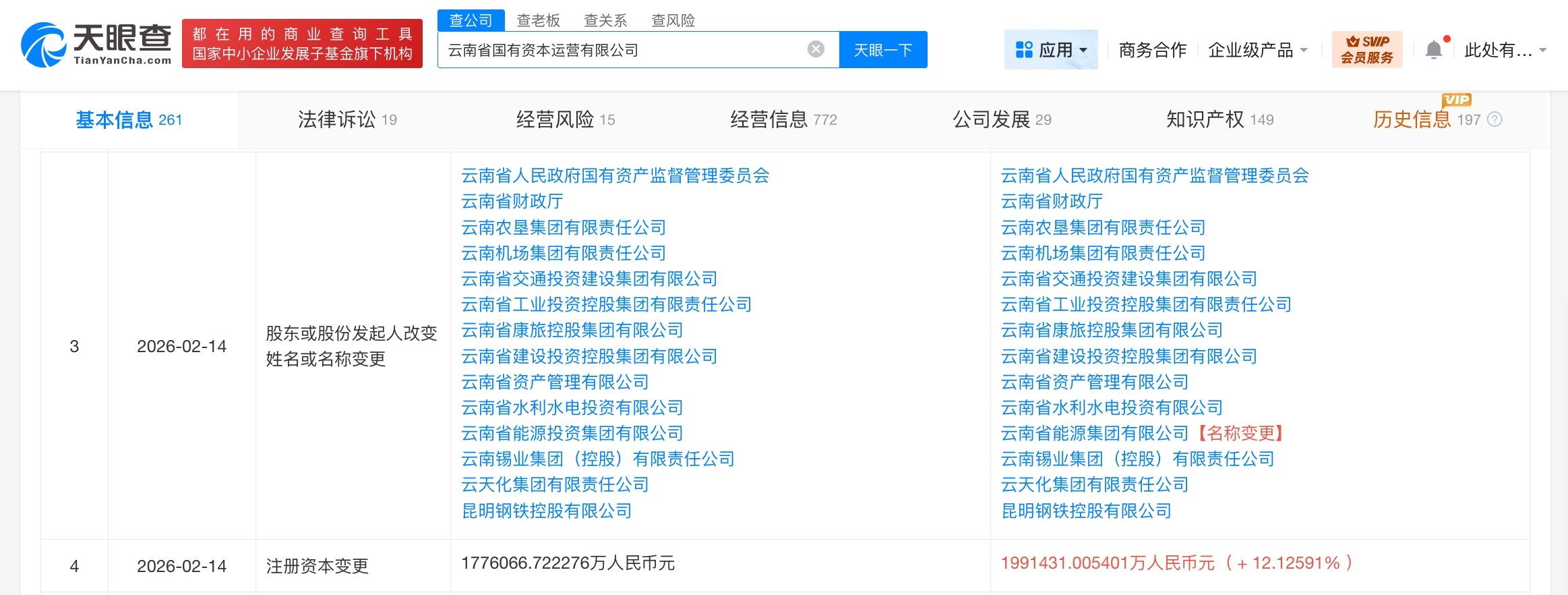
Task: Open the 知识产权 149 tab
Action: pyautogui.click(x=1220, y=119)
